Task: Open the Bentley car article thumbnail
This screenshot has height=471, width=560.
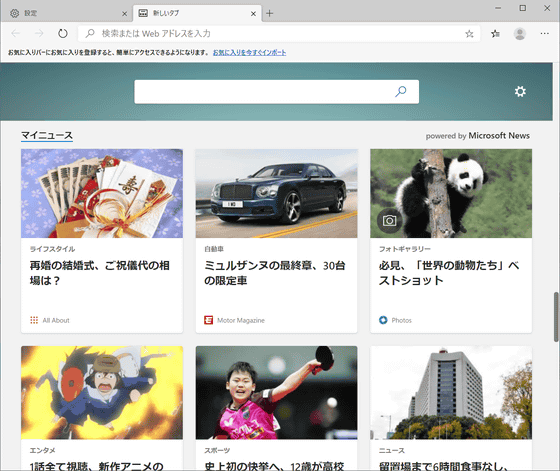Action: (x=276, y=193)
